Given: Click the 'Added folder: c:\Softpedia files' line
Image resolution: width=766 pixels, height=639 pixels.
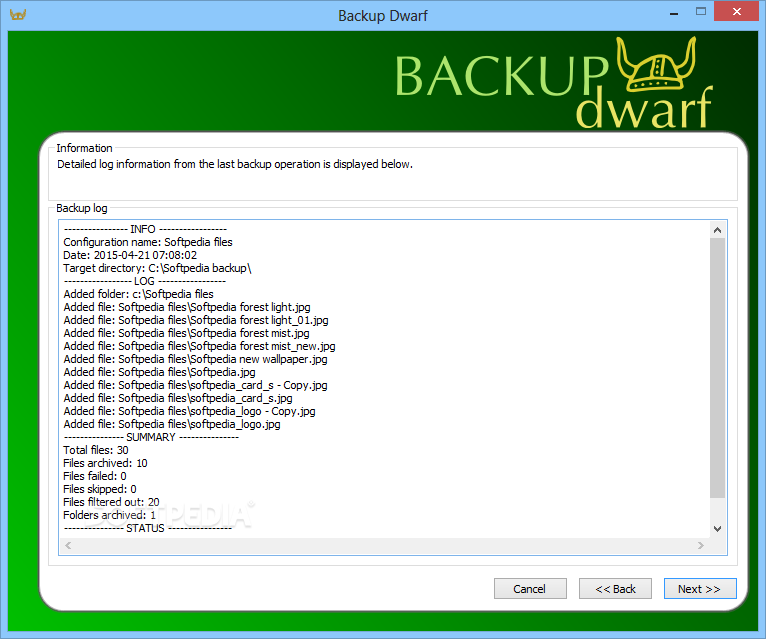Looking at the screenshot, I should point(138,294).
